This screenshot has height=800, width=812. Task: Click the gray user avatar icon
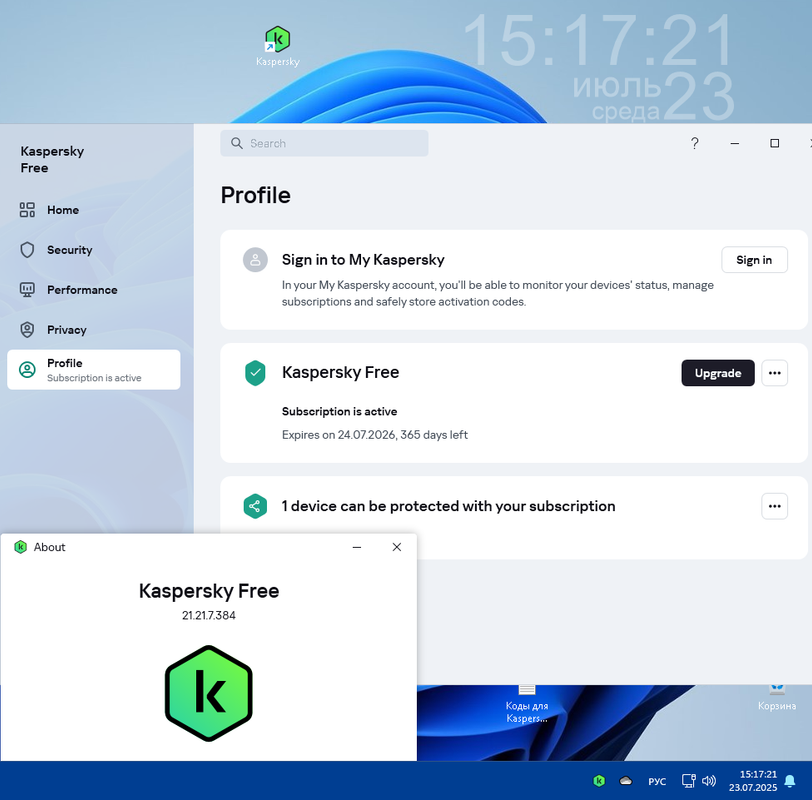255,260
